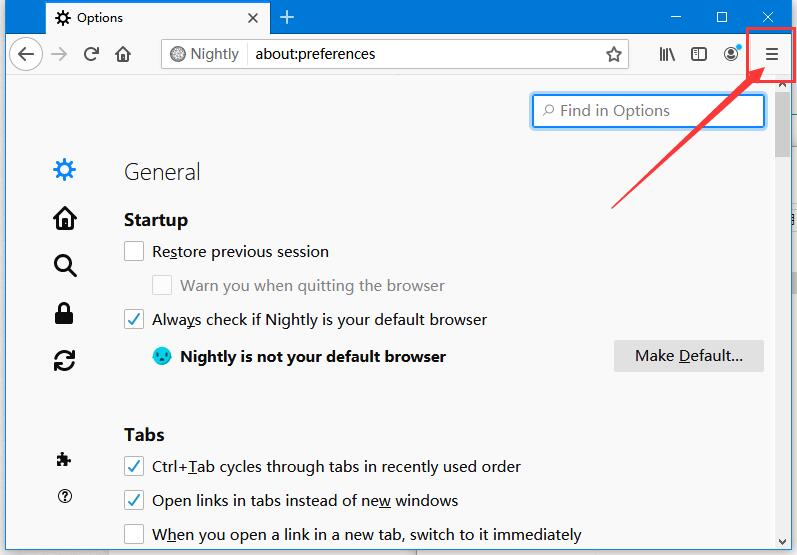Focus the Find in Options search field
The image size is (797, 555).
pyautogui.click(x=648, y=111)
